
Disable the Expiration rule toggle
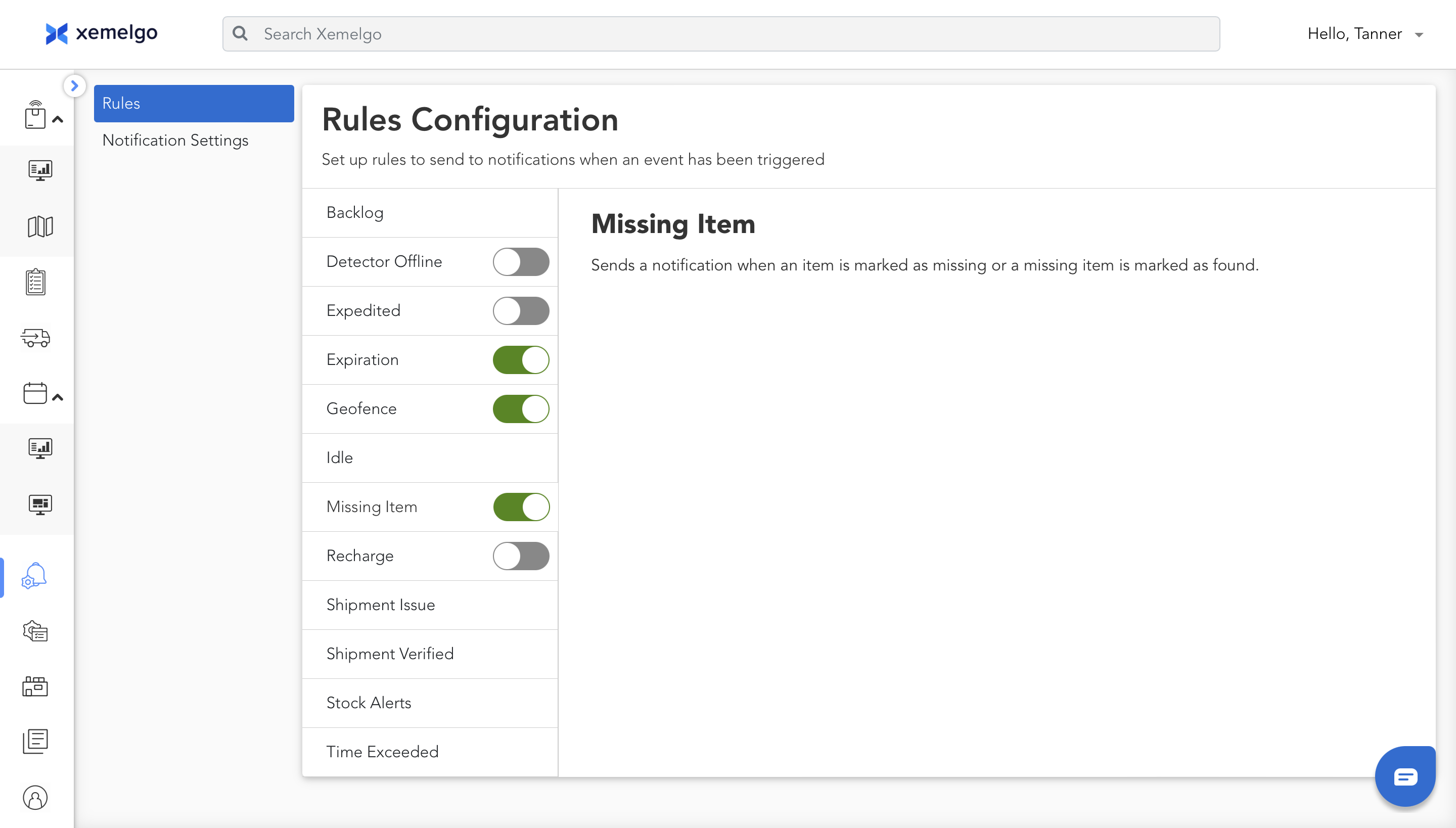click(x=520, y=360)
